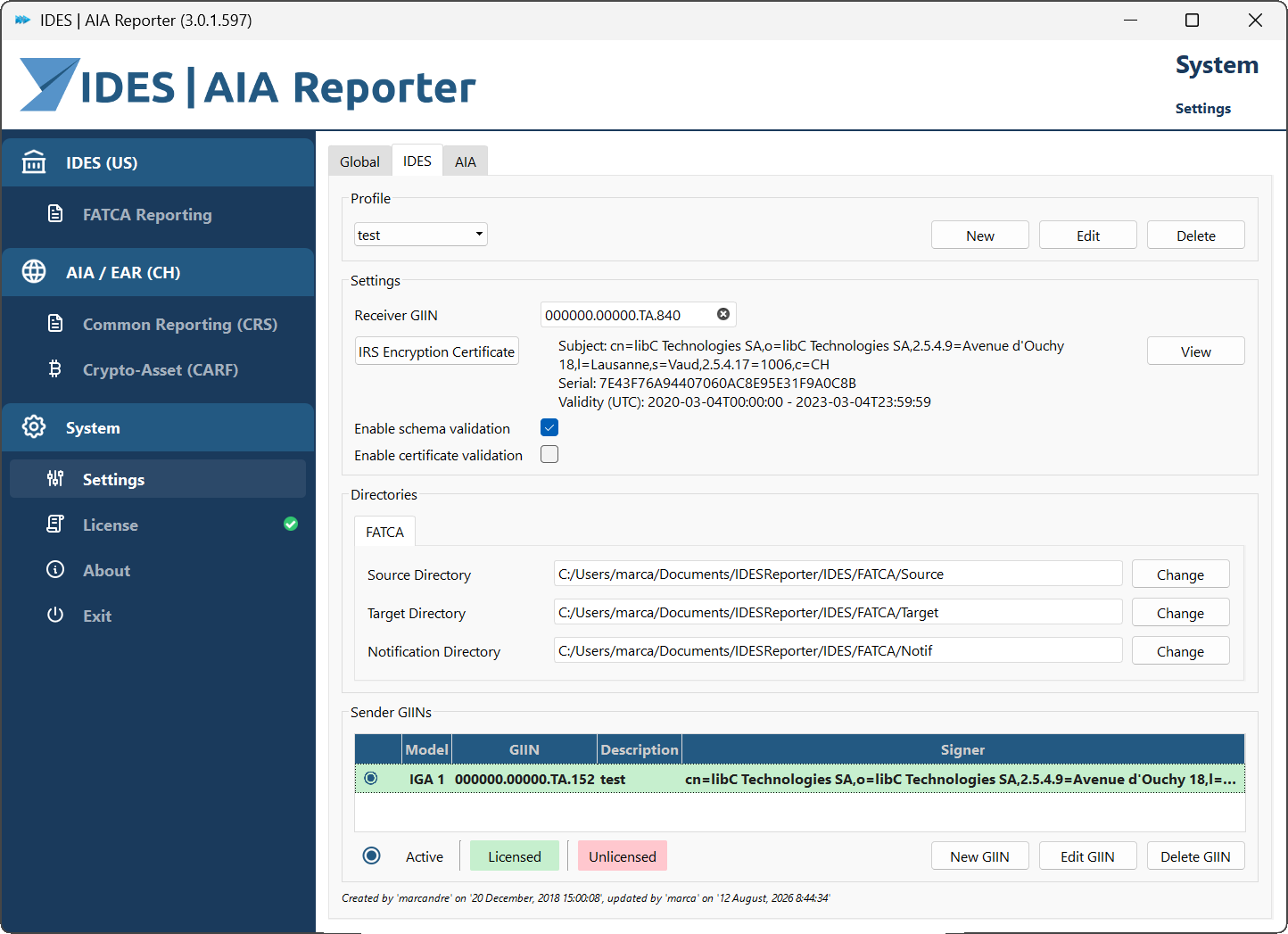The width and height of the screenshot is (1288, 934).
Task: Create a New profile
Action: coord(980,236)
